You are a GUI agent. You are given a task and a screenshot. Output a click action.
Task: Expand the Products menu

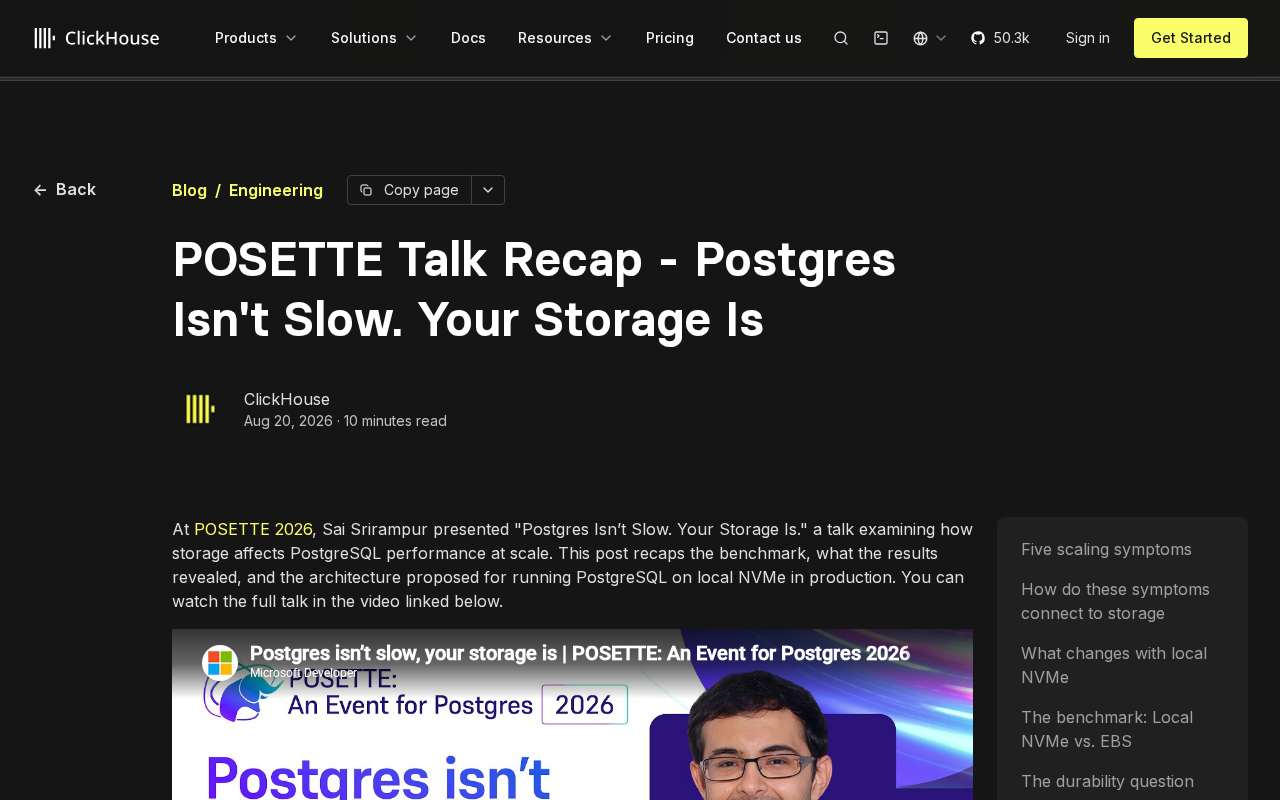click(256, 38)
